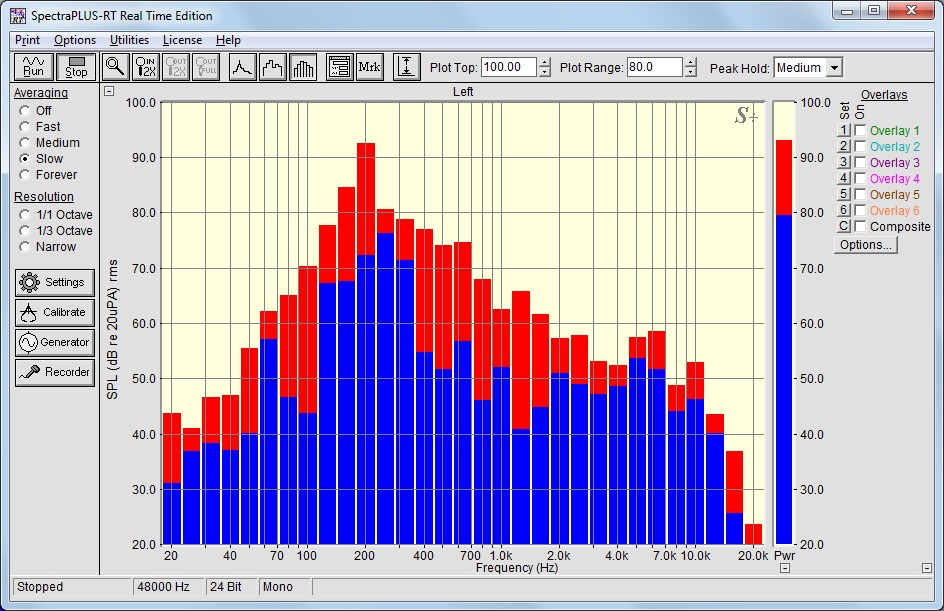Enable the Overlay 3 checkbox
Viewport: 944px width, 611px height.
860,162
